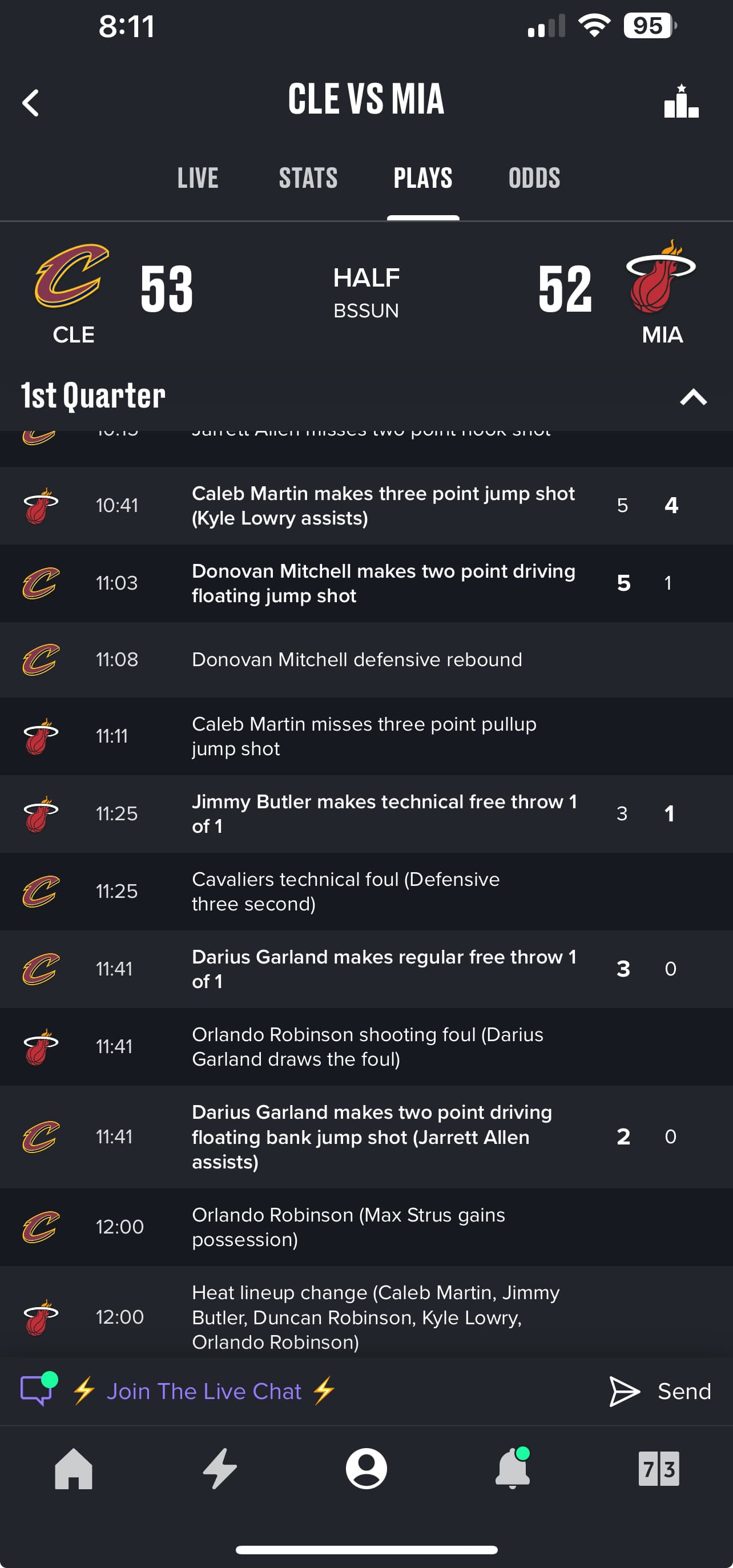Screen dimensions: 733x1568
Task: Open the ODDS tab
Action: click(534, 178)
